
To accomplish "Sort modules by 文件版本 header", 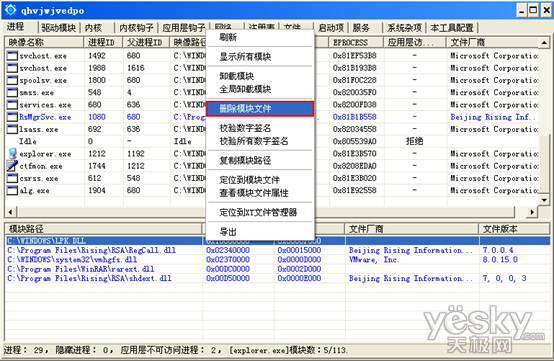I will click(x=514, y=229).
